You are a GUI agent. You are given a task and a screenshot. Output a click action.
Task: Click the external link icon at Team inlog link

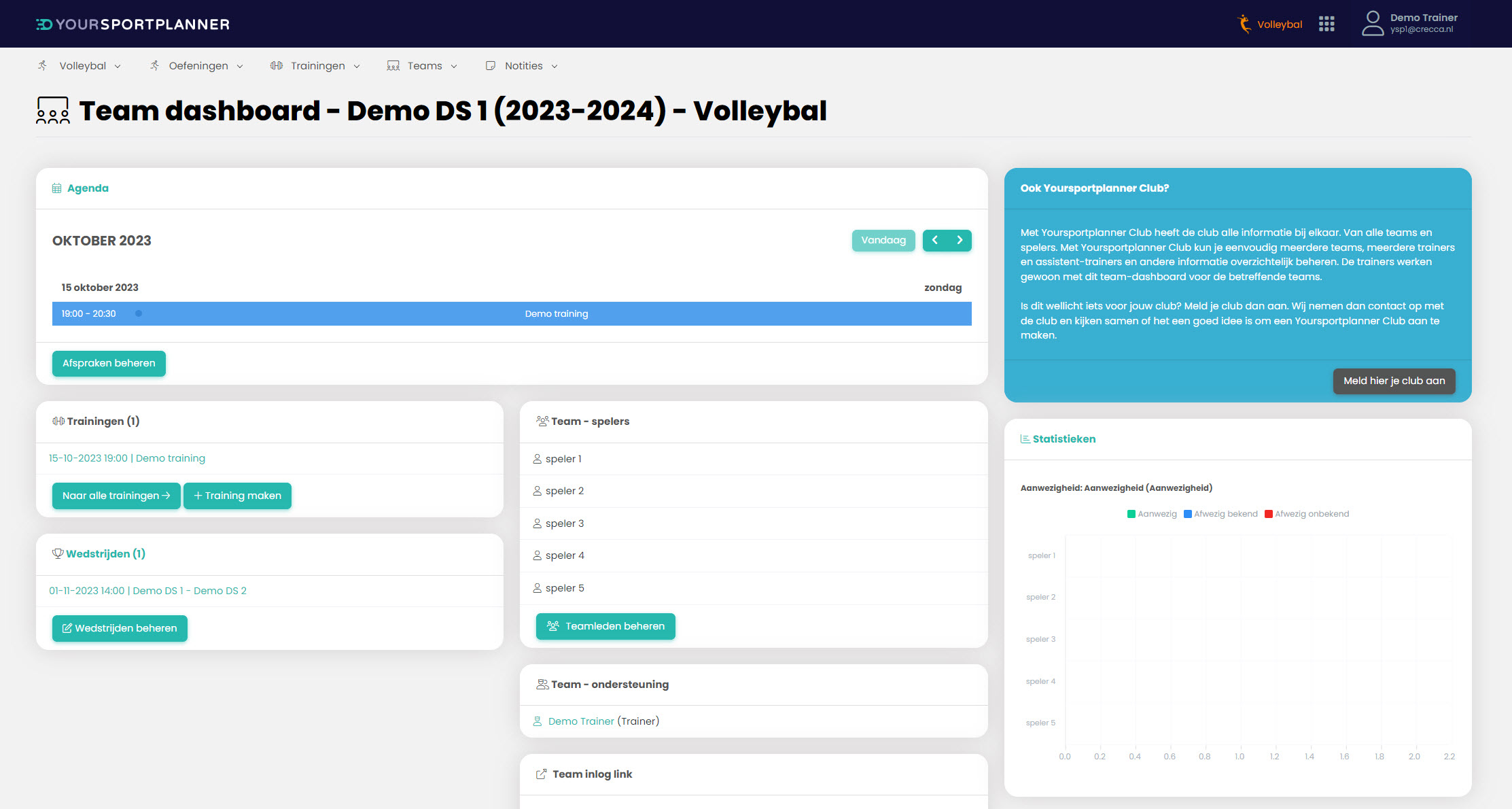542,774
